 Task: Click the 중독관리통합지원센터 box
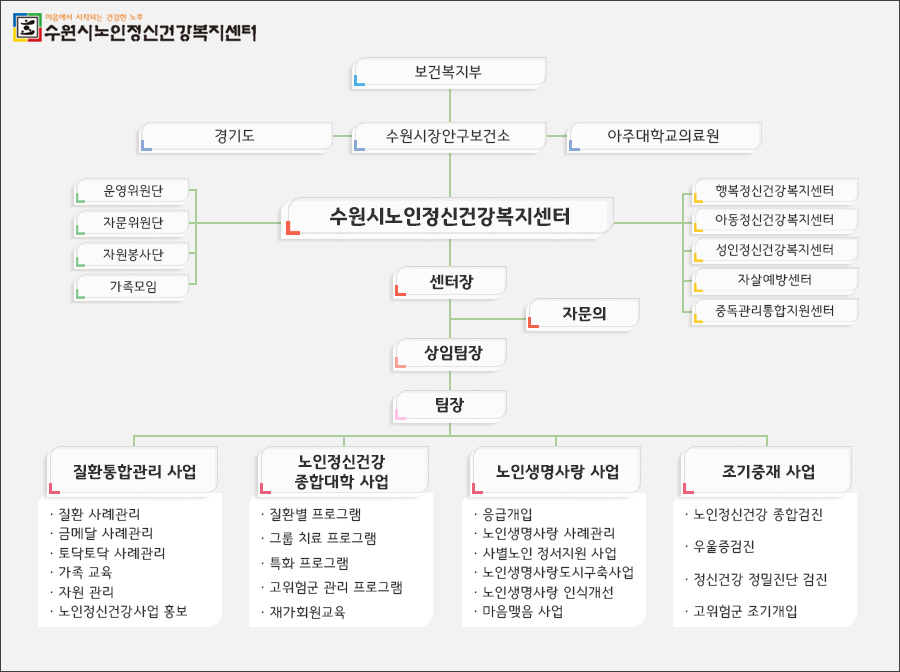point(774,310)
